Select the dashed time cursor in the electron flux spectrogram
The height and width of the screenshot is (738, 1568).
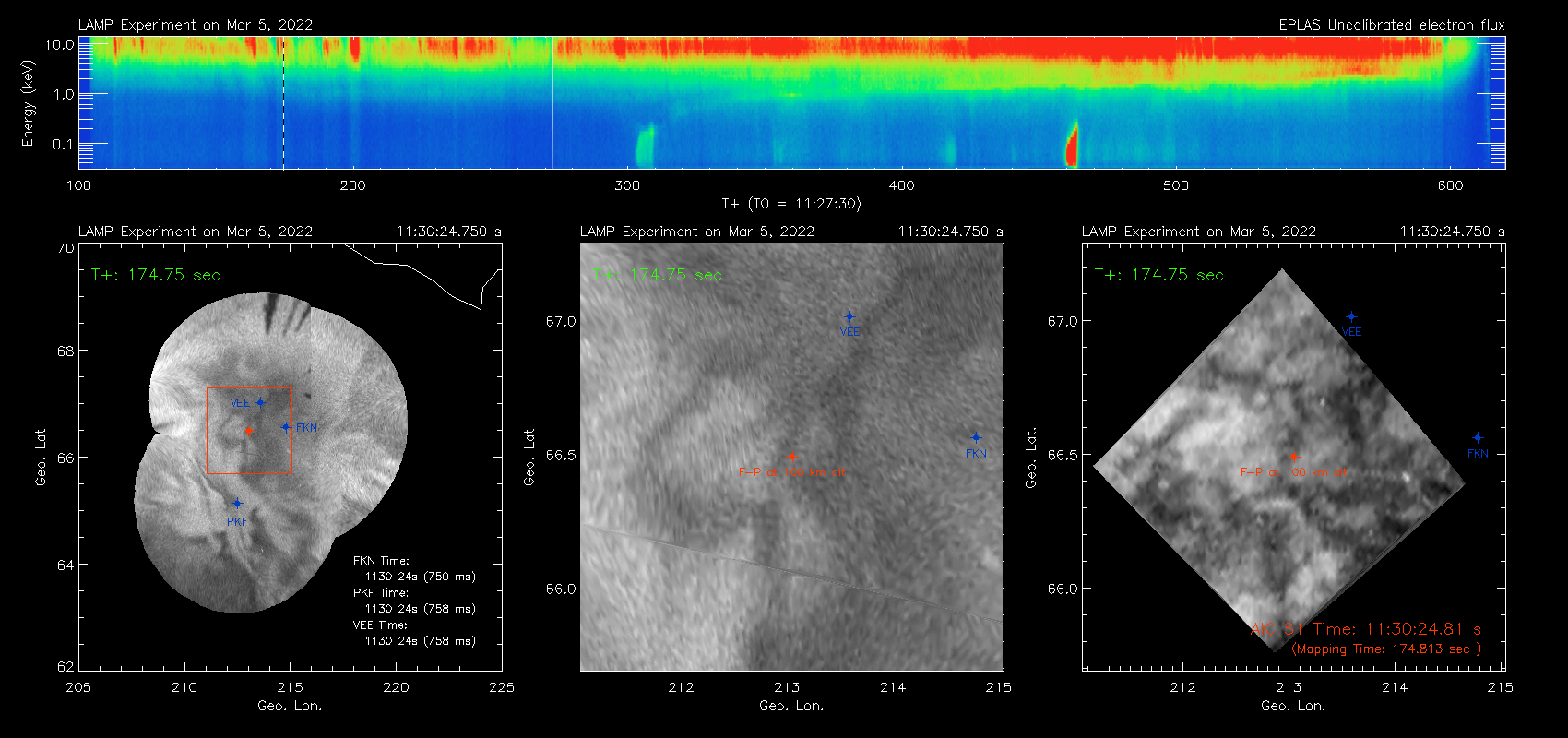tap(283, 102)
